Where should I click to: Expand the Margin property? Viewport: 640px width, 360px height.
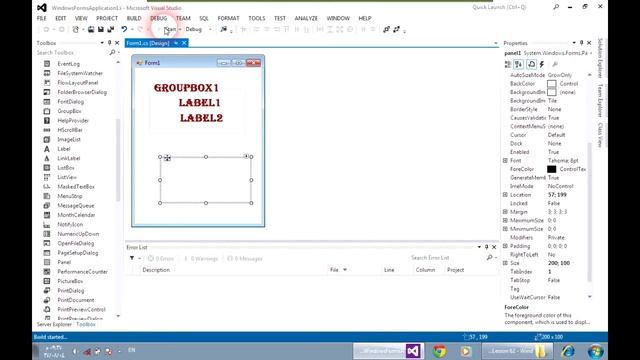point(505,212)
